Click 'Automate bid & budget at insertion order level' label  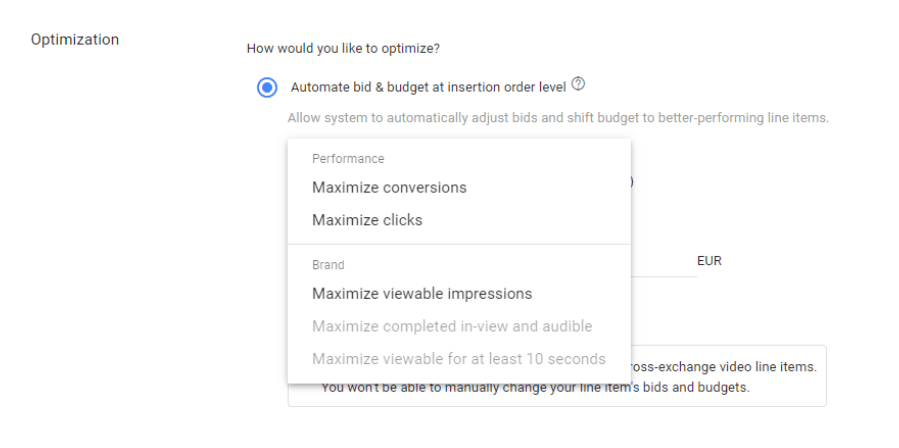427,87
